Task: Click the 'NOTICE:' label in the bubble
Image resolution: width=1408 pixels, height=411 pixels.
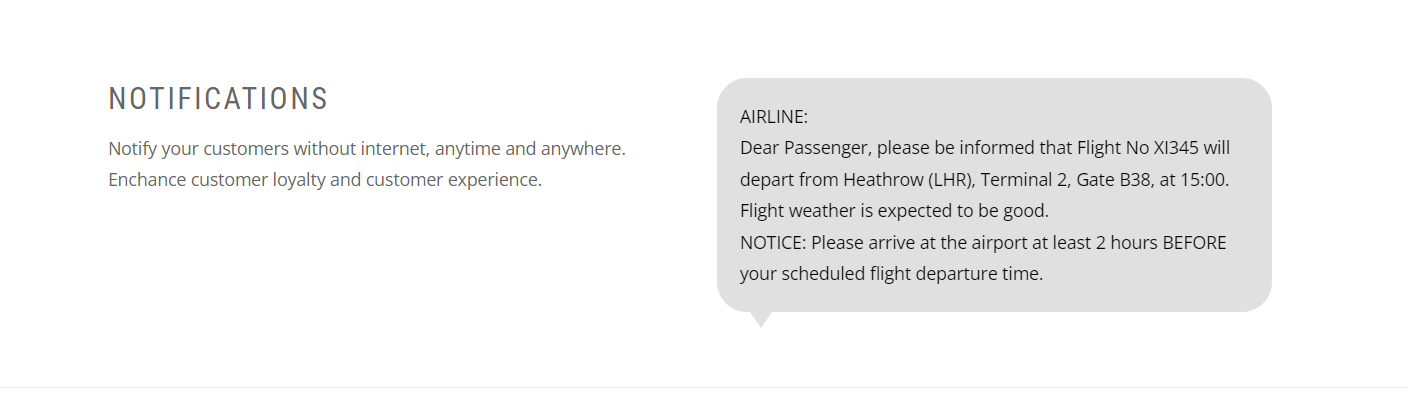Action: tap(773, 242)
